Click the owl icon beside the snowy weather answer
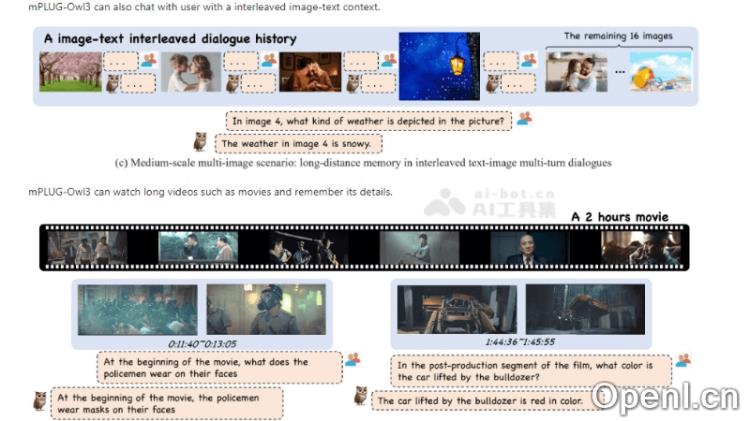Screen dimensions: 750x421 [x=199, y=142]
